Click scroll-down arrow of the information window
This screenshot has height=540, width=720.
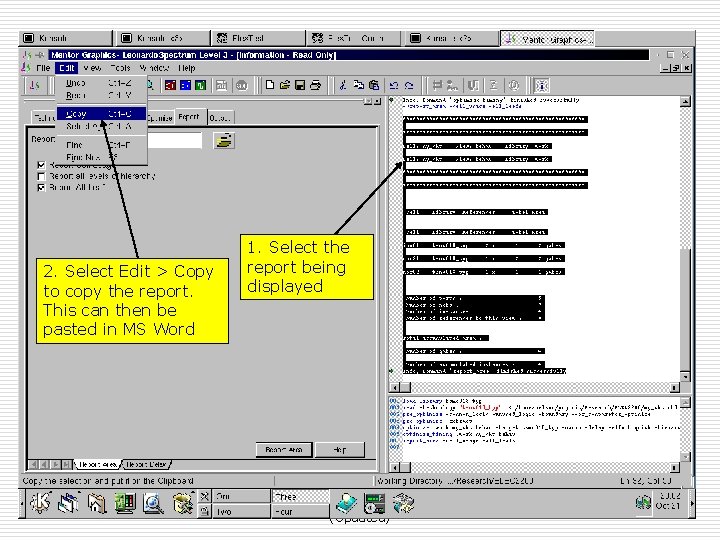click(x=685, y=377)
